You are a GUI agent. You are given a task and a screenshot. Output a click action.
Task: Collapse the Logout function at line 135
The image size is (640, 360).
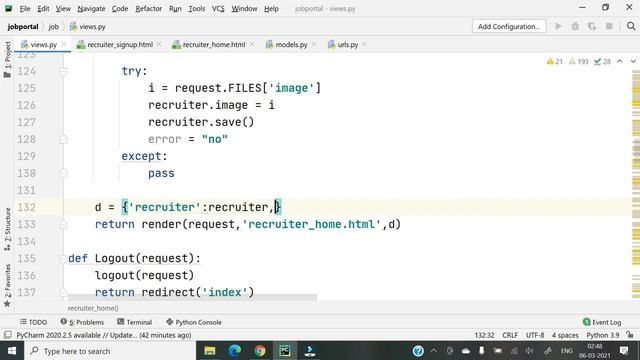tap(64, 258)
